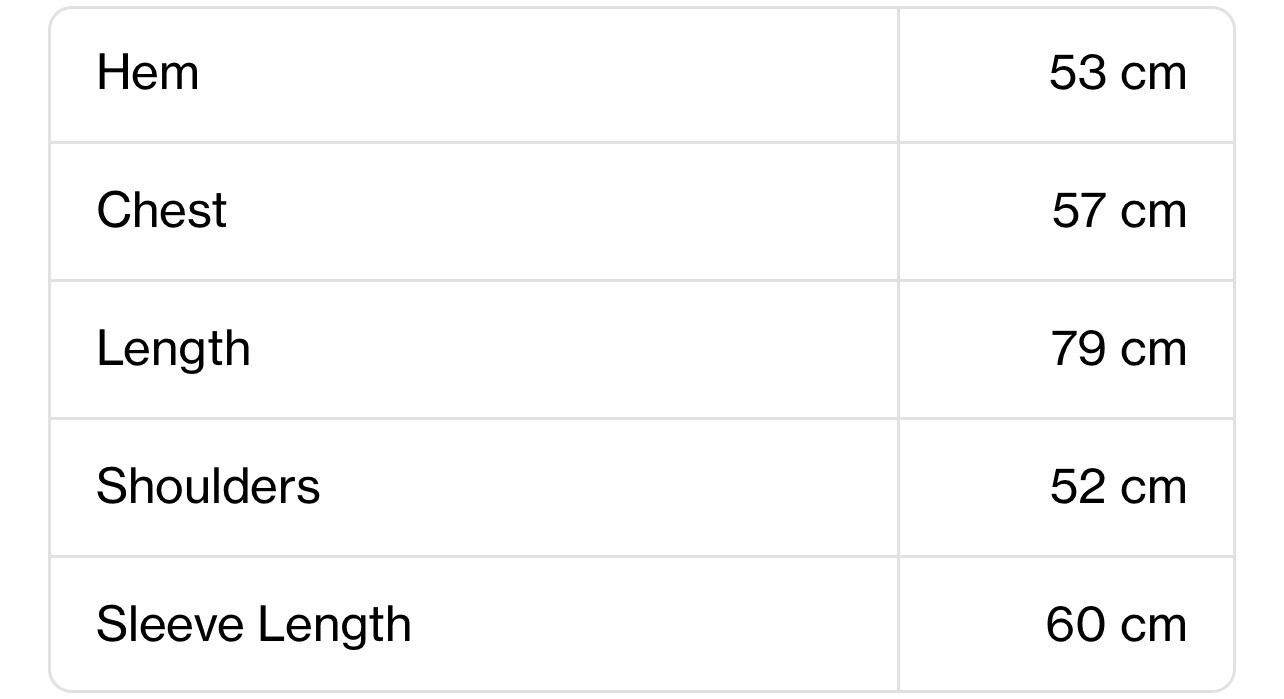Click the 52 cm shoulders value
Image resolution: width=1284 pixels, height=699 pixels.
[x=1118, y=487]
